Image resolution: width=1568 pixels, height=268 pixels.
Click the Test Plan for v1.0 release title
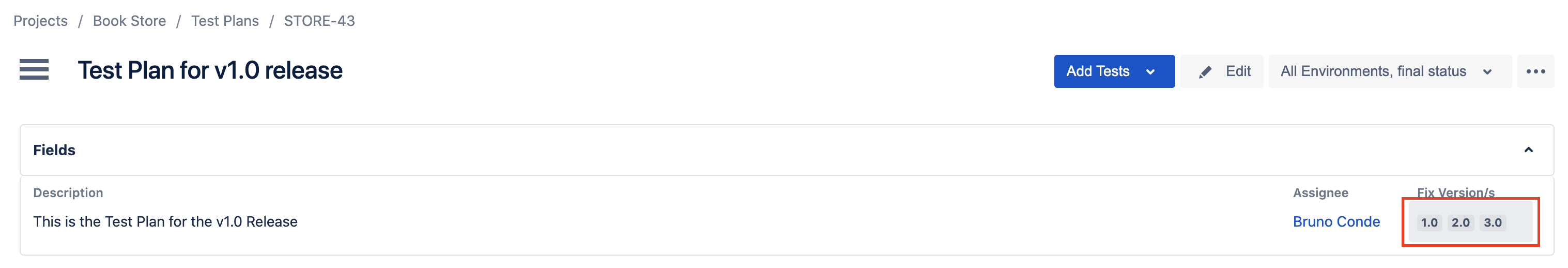[210, 71]
